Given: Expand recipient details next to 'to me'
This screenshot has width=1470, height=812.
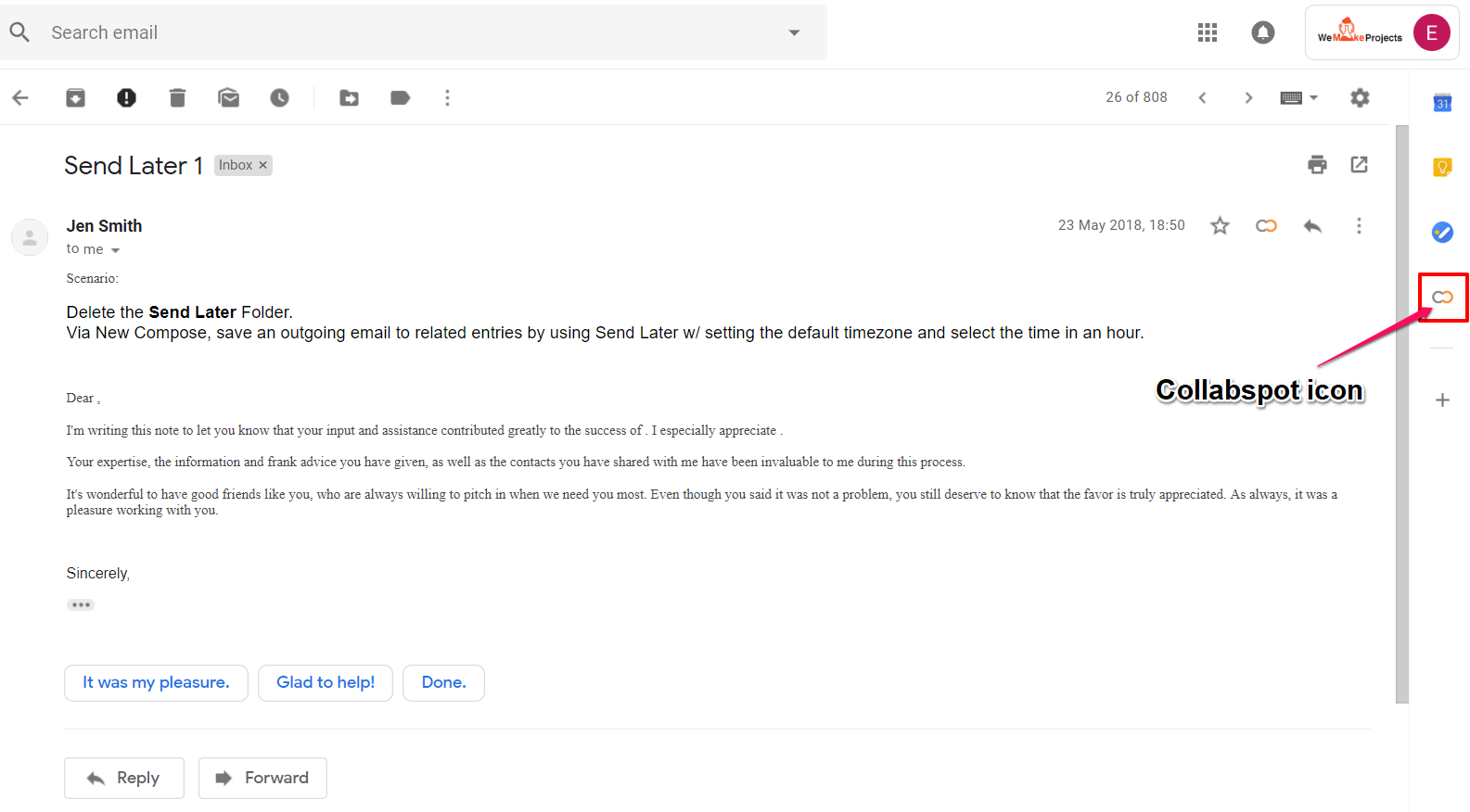Looking at the screenshot, I should tap(116, 250).
